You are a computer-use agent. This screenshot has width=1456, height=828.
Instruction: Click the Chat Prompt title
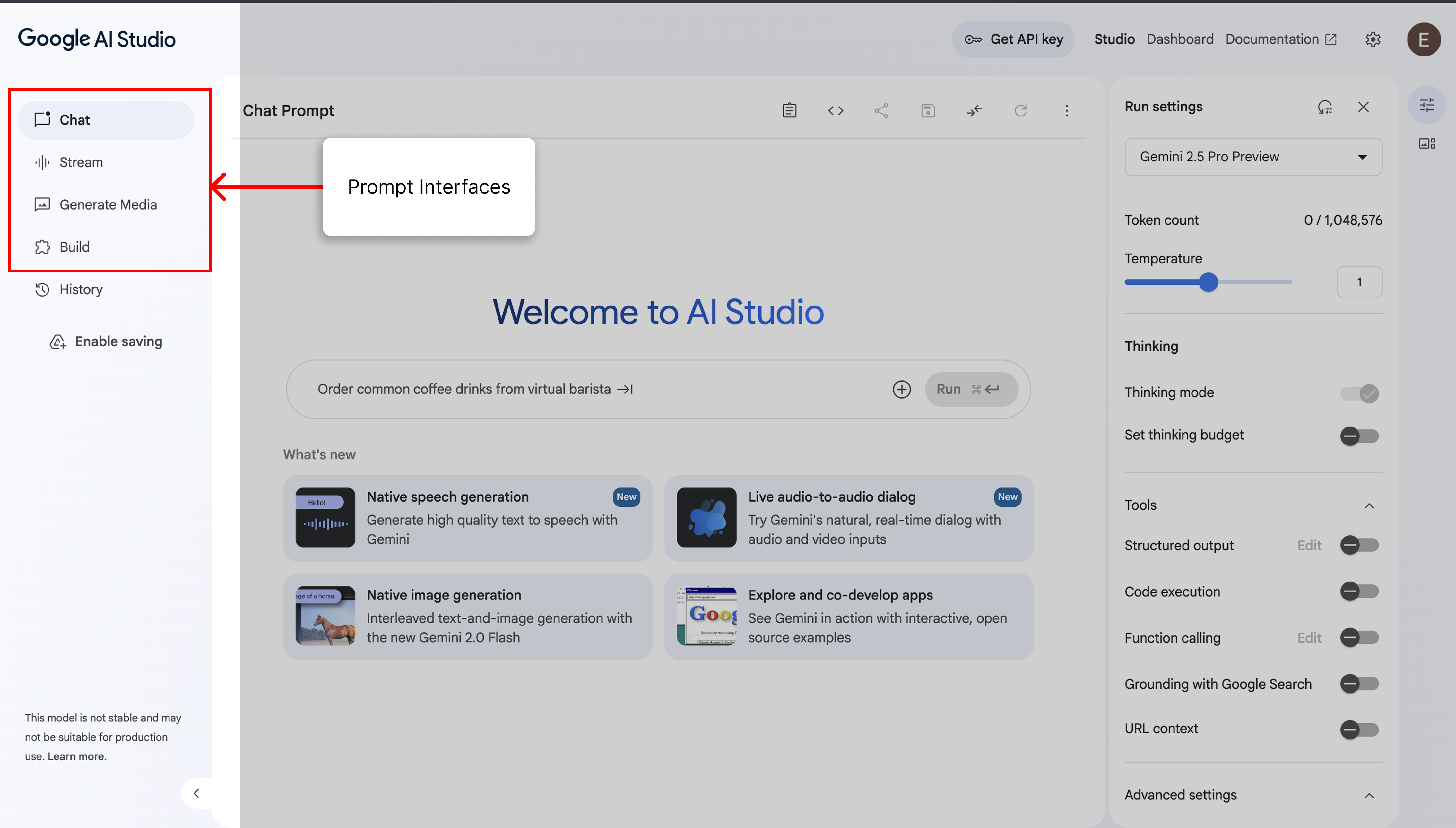pyautogui.click(x=288, y=110)
